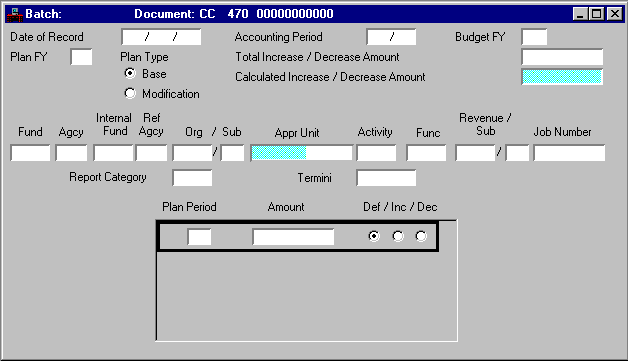Close the Batch document window

pos(615,14)
